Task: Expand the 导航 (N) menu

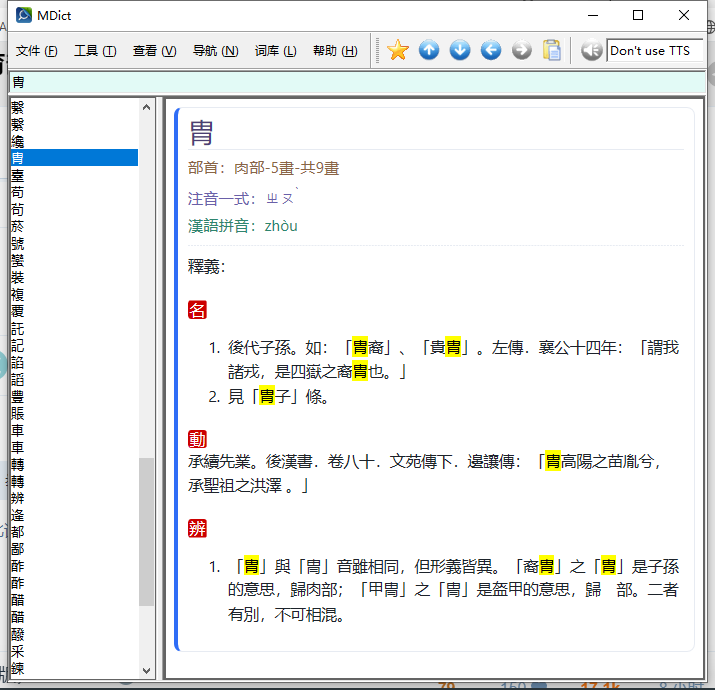Action: (215, 51)
